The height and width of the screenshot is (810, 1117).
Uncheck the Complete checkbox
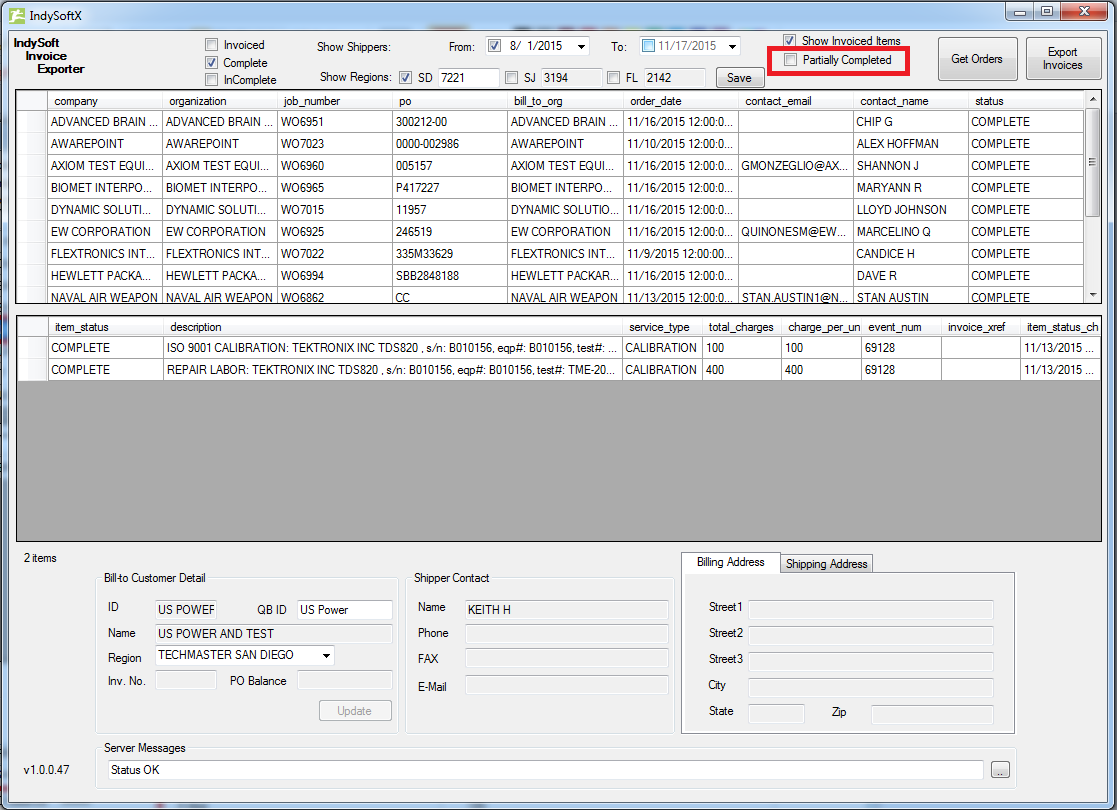pyautogui.click(x=211, y=62)
